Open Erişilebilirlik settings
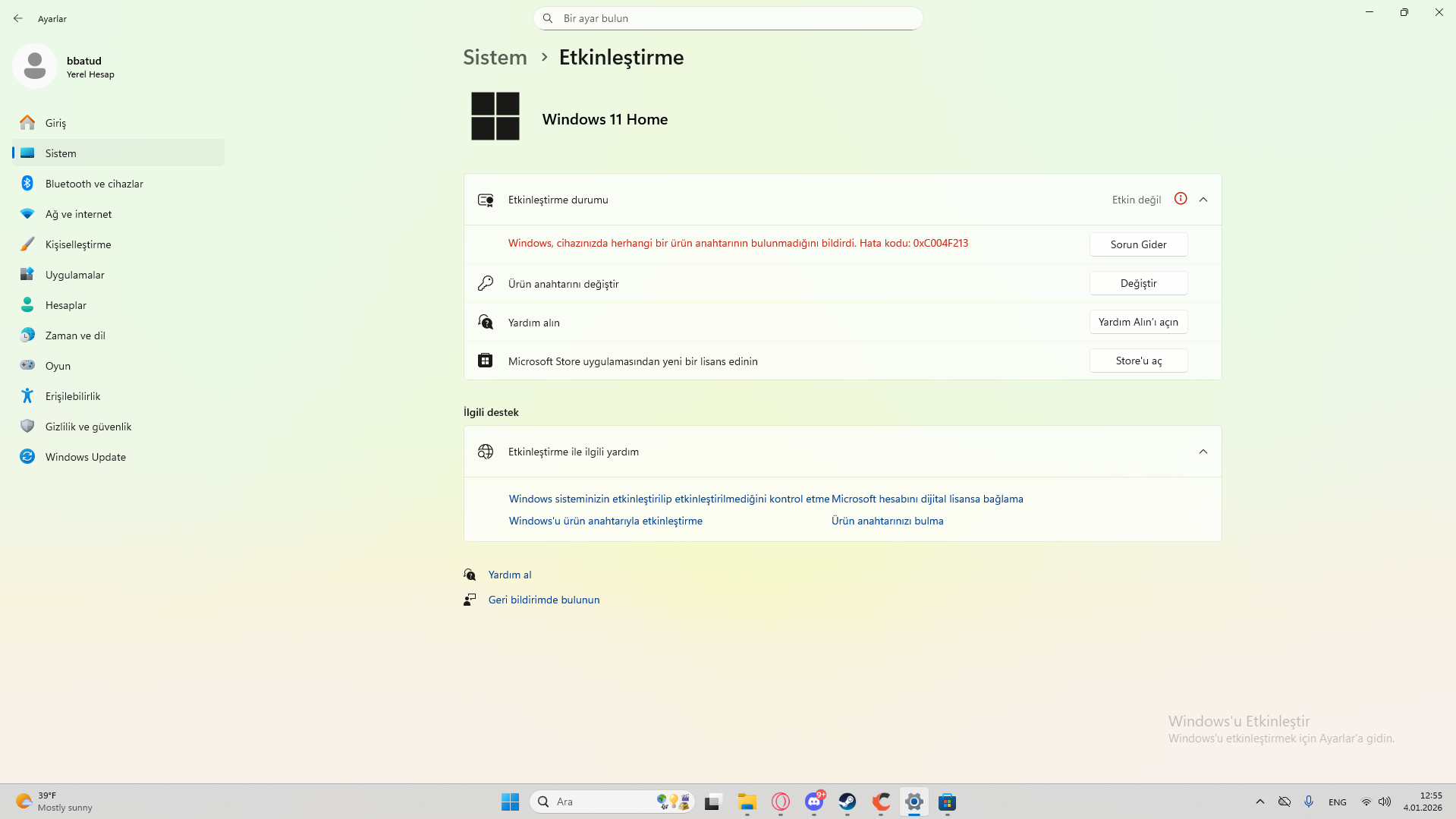 pyautogui.click(x=118, y=395)
